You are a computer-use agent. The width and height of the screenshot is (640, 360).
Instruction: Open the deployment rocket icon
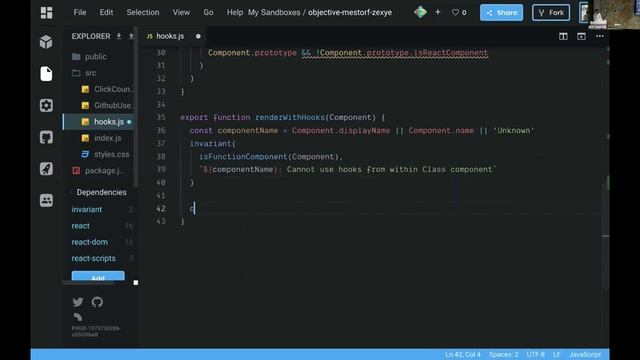pyautogui.click(x=46, y=169)
